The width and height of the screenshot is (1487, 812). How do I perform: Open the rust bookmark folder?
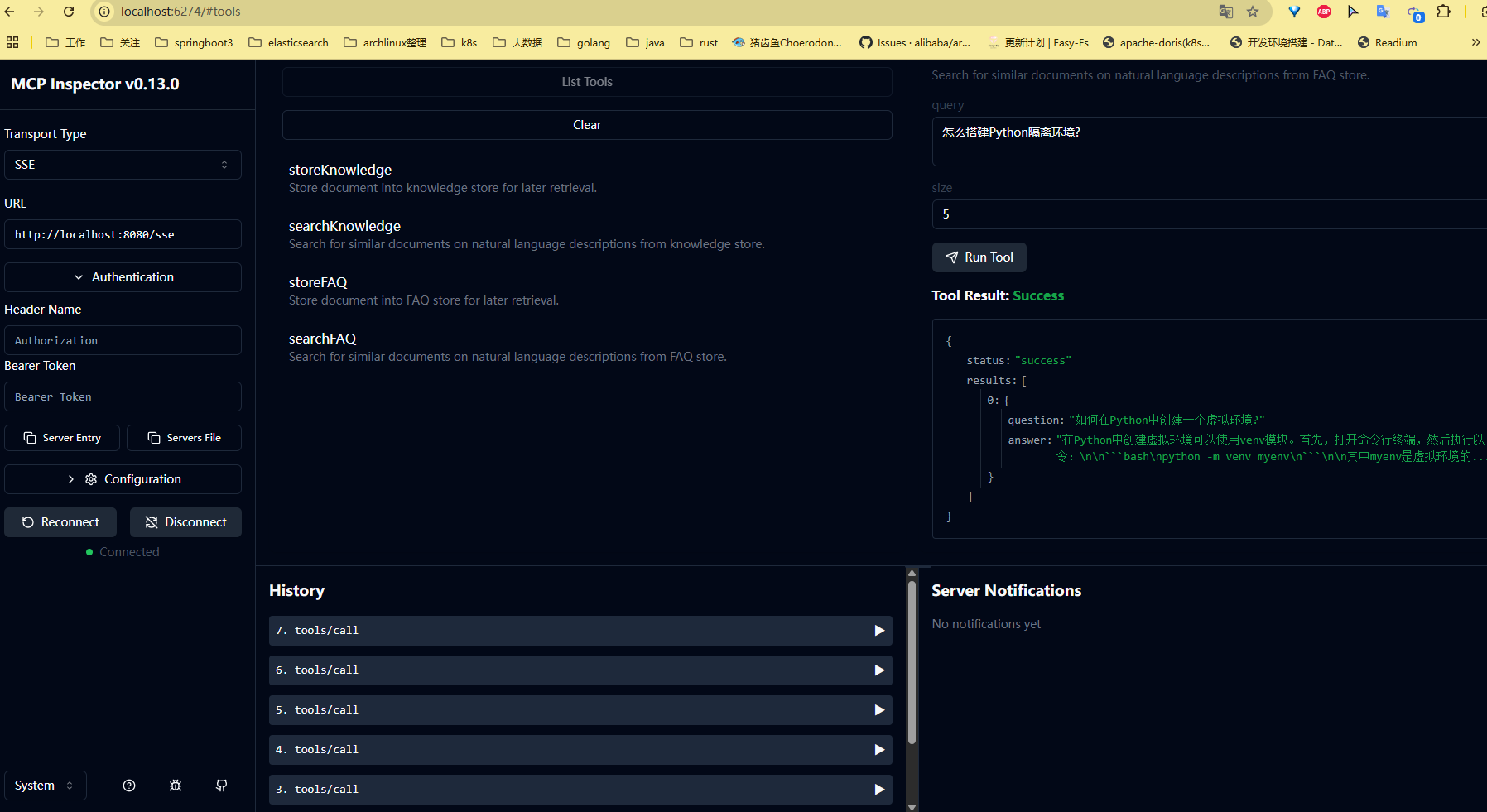click(699, 42)
